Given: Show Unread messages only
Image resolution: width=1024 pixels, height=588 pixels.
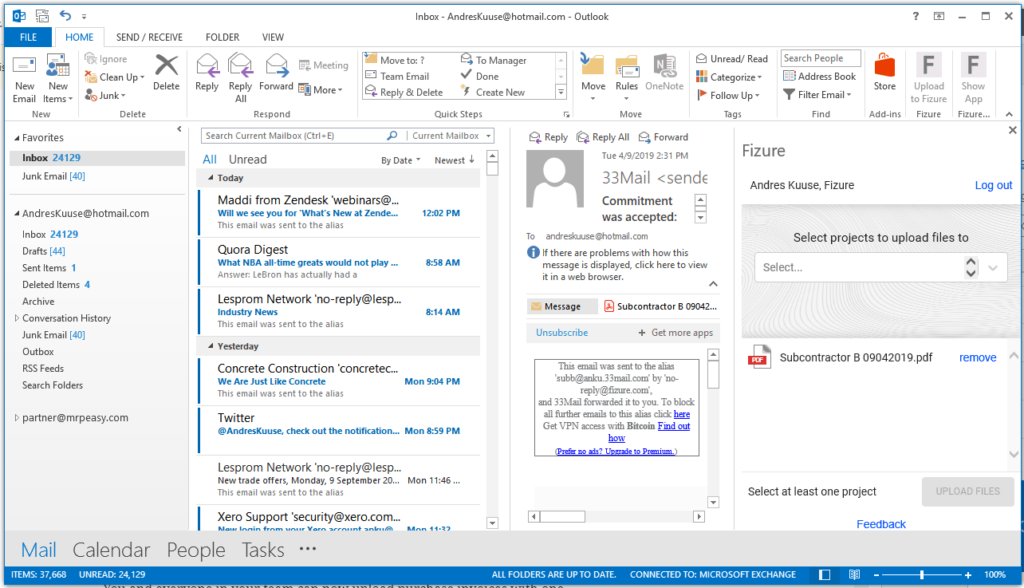Looking at the screenshot, I should click(x=248, y=159).
